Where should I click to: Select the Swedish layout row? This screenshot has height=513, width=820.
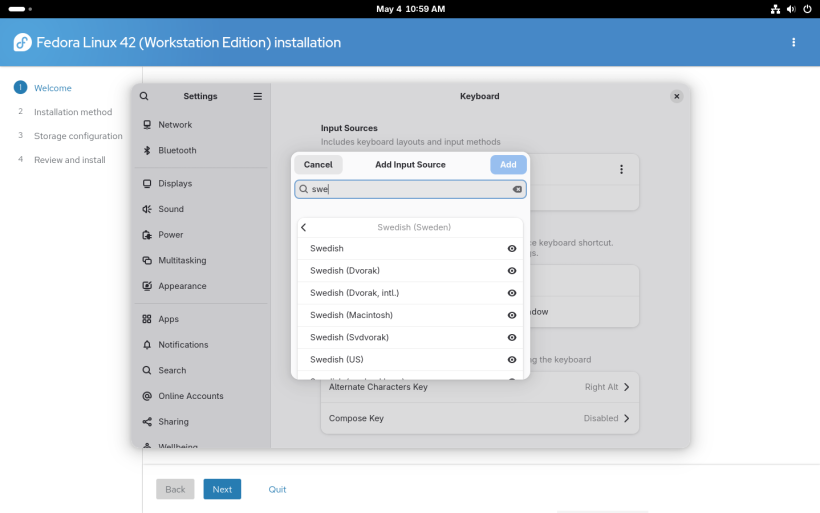click(410, 249)
